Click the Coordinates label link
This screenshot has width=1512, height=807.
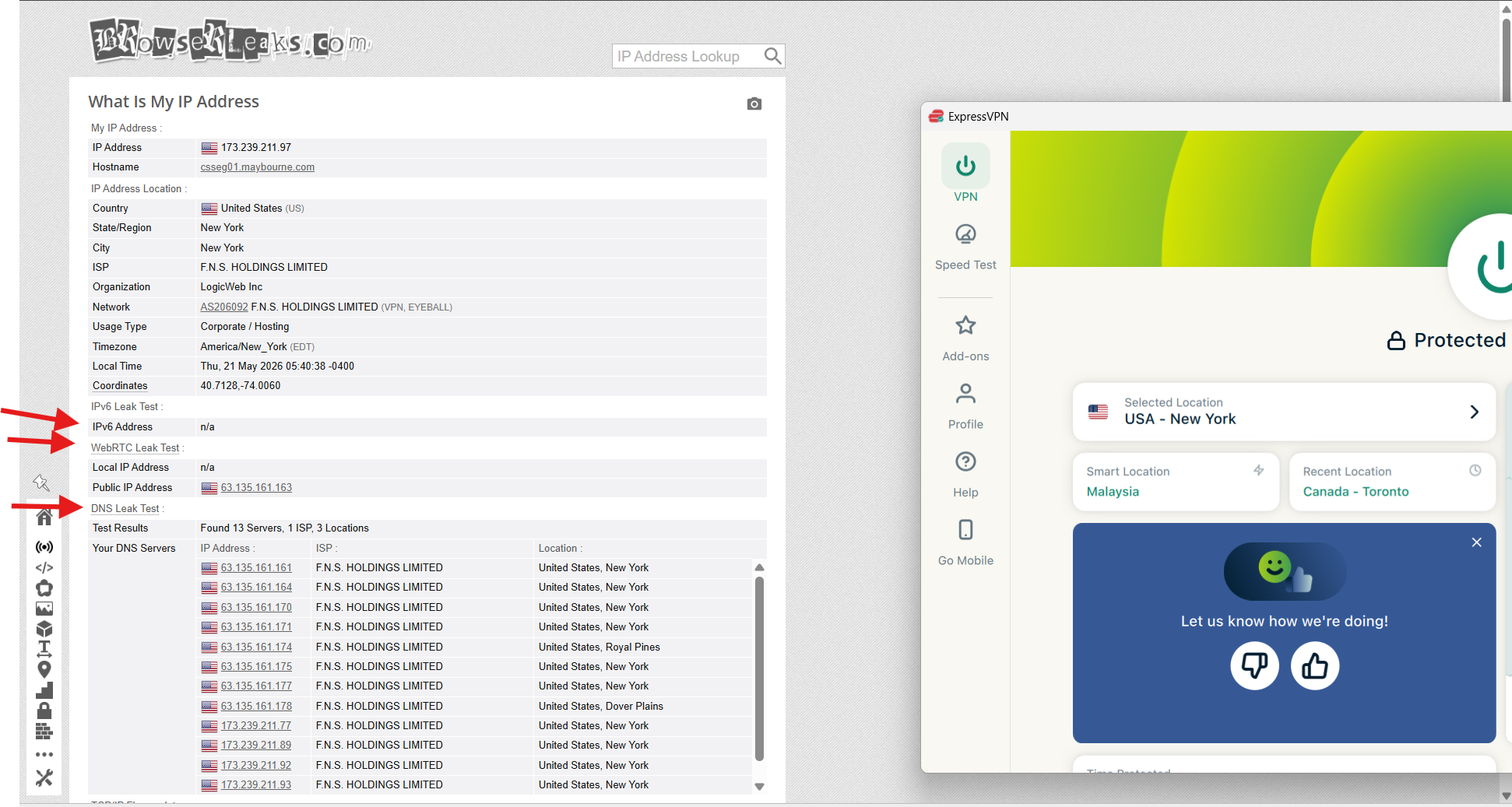(120, 386)
